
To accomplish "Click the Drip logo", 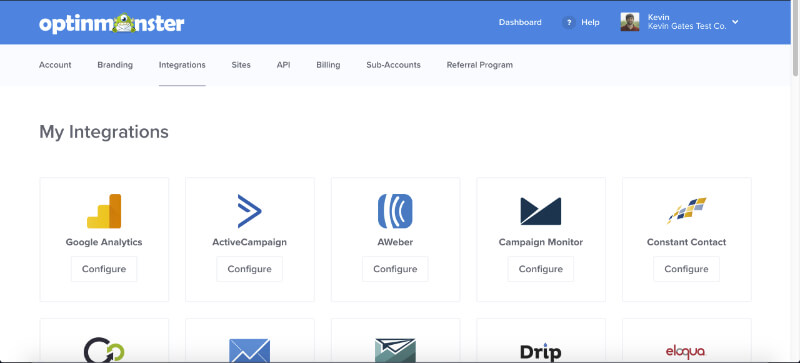I will coord(541,351).
